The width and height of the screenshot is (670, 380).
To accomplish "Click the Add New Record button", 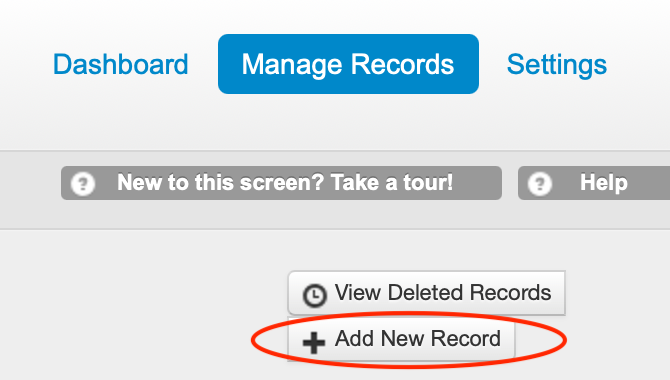I will [401, 339].
